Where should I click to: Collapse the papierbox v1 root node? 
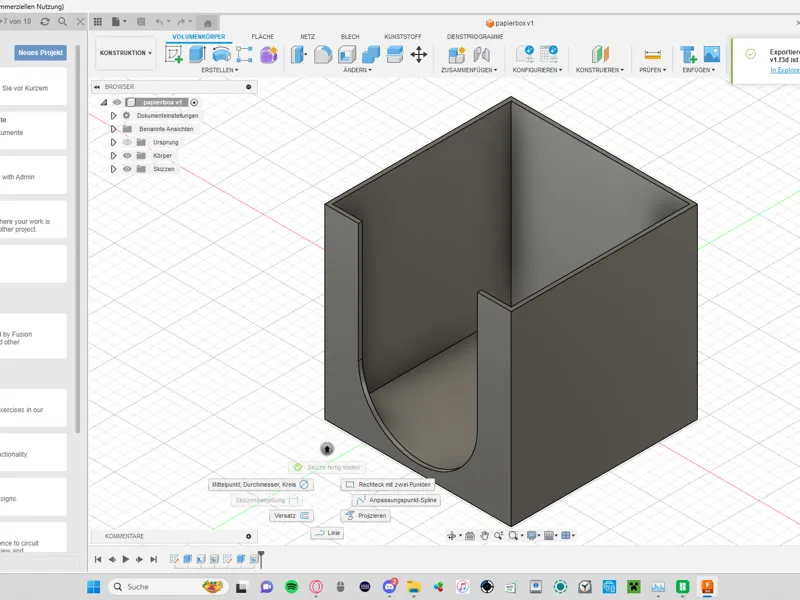pos(104,102)
